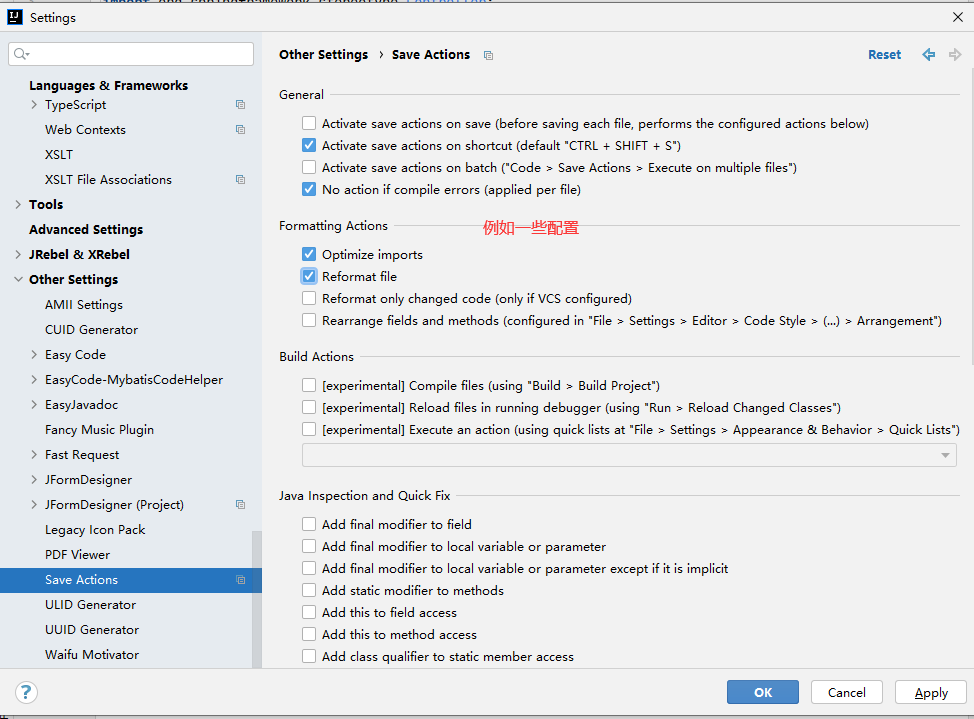Image resolution: width=974 pixels, height=719 pixels.
Task: Focus the settings search field
Action: click(x=131, y=54)
